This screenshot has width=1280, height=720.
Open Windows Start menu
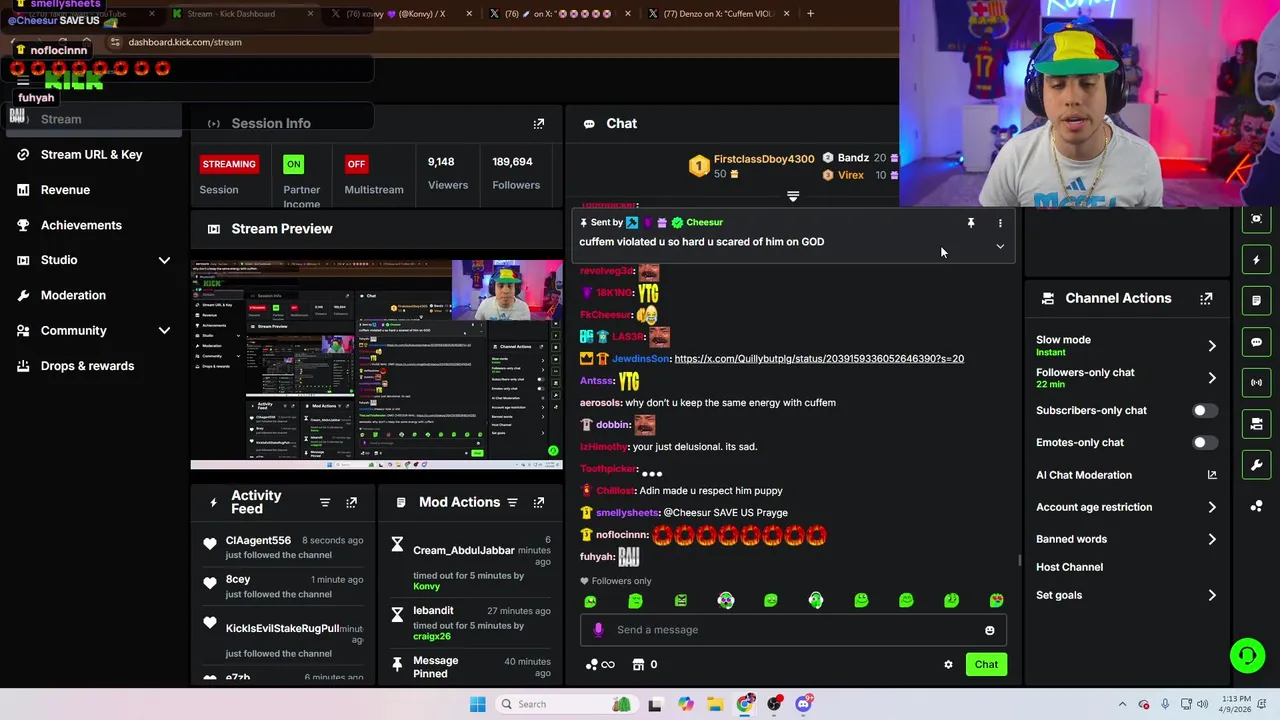478,704
